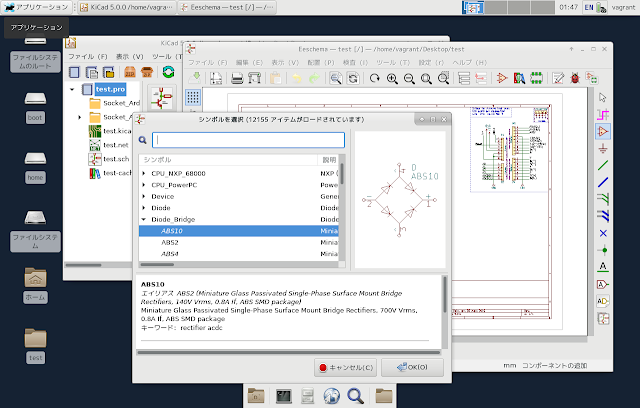Open the Footprint editor icon
640x408 pixels.
pos(536,78)
